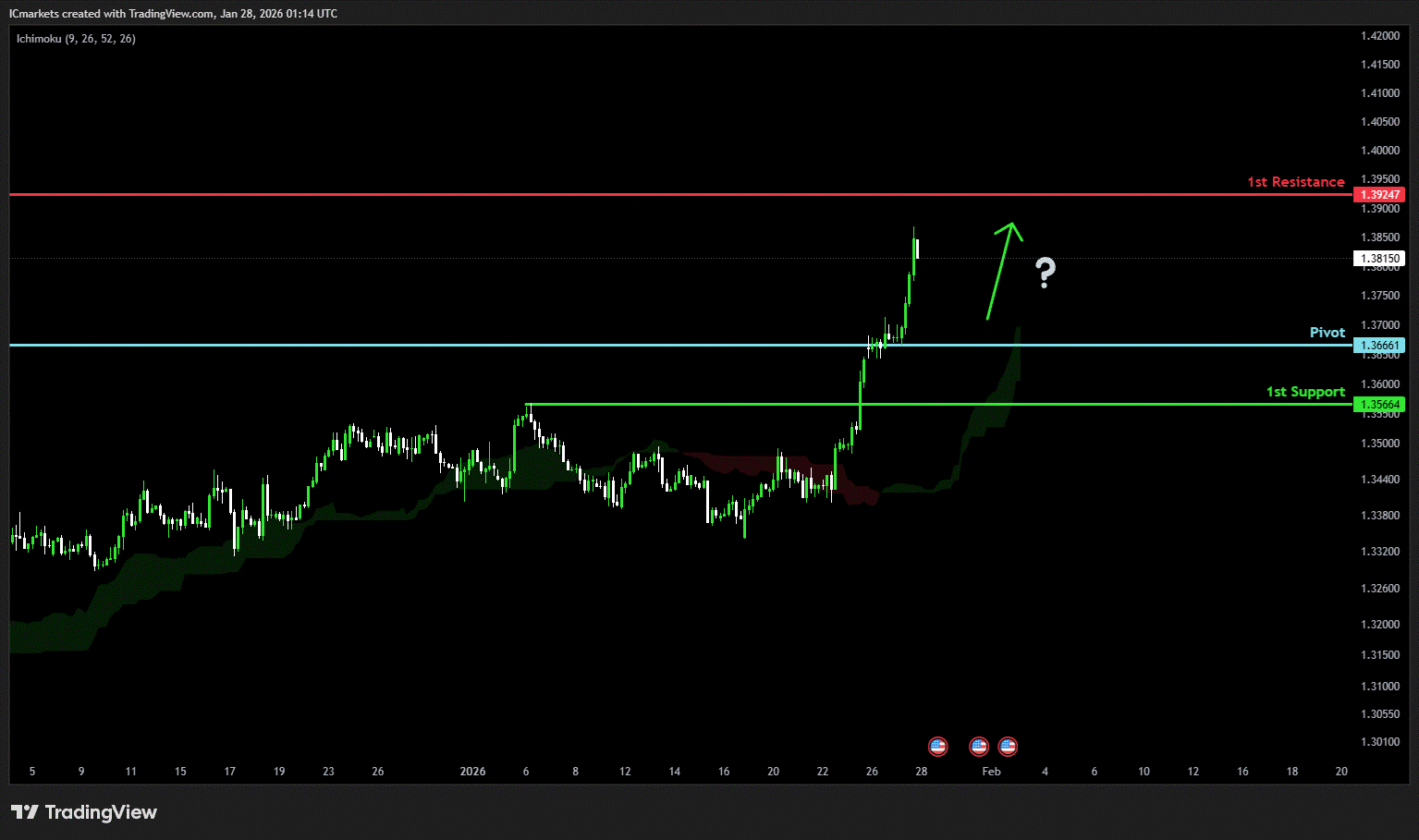The image size is (1419, 840).
Task: Click the white question mark annotation
Action: 1045,273
